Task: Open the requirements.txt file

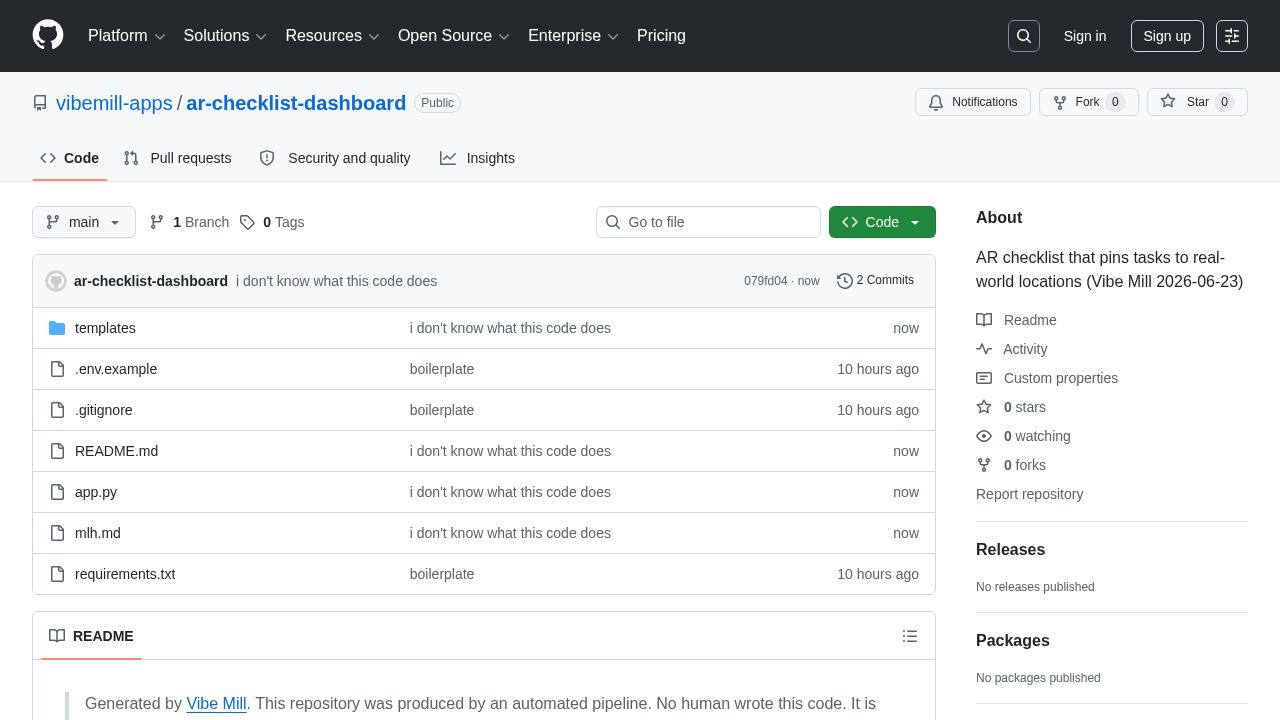Action: click(x=125, y=574)
